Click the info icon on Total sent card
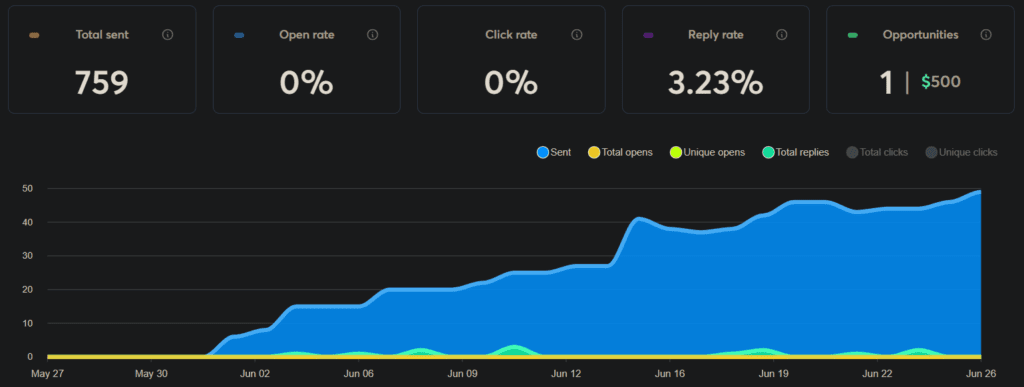 168,35
